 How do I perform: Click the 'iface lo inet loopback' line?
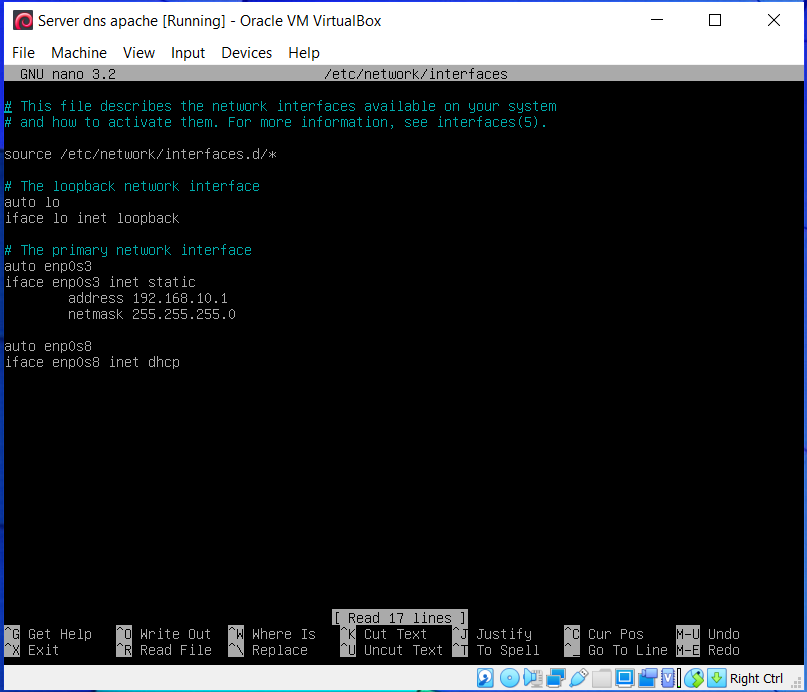click(92, 218)
